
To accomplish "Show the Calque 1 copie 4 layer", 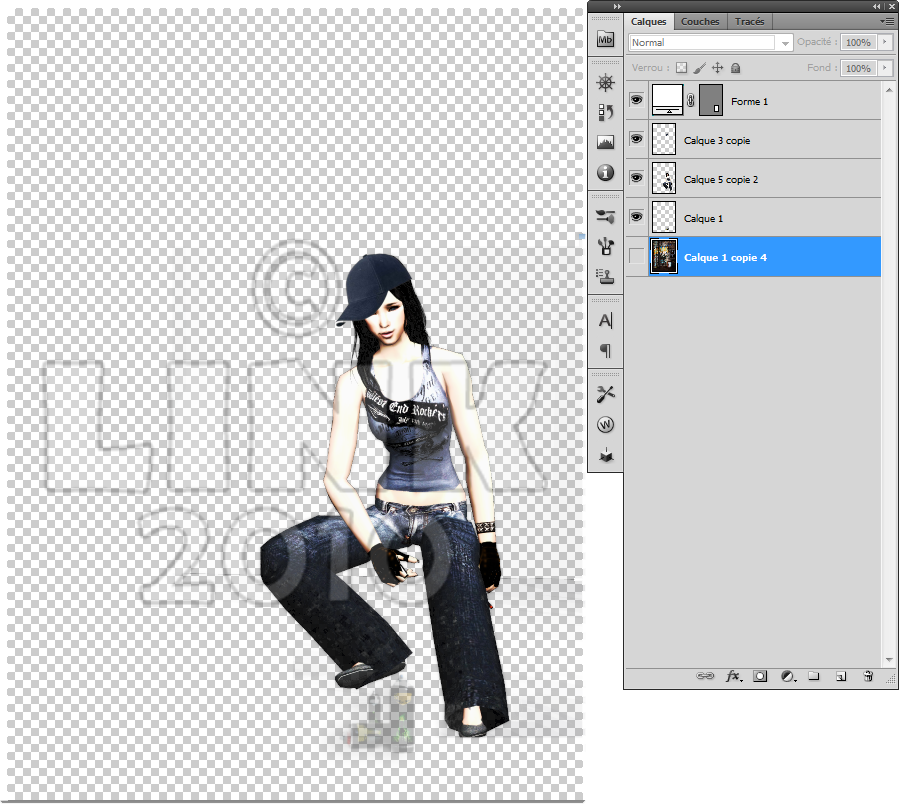I will [636, 257].
